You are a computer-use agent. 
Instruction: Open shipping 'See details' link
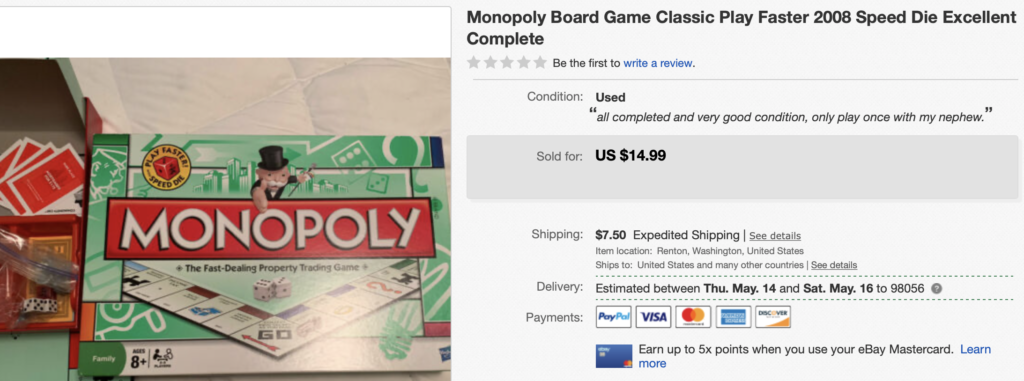coord(775,236)
